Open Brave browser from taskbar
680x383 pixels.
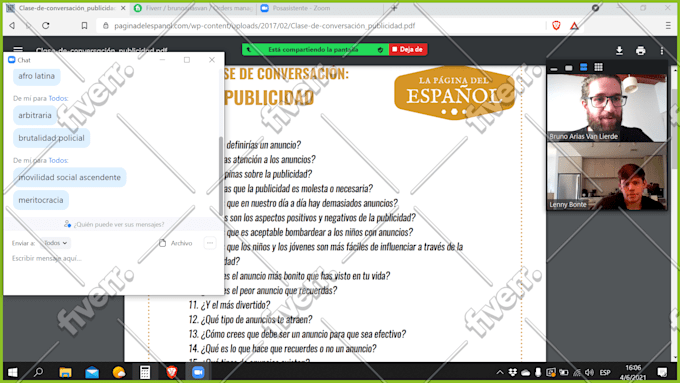point(172,372)
